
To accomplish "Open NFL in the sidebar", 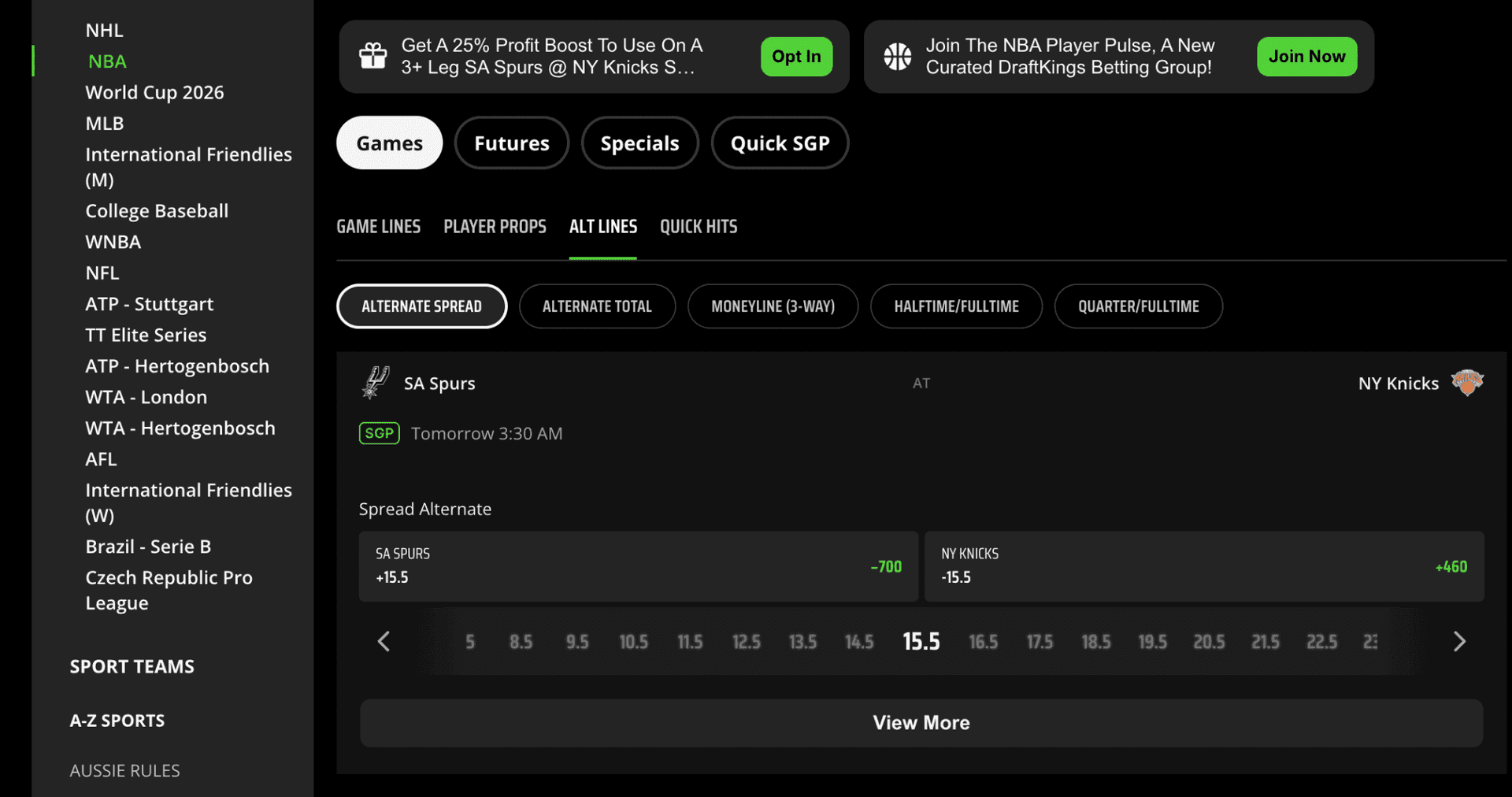I will click(102, 273).
